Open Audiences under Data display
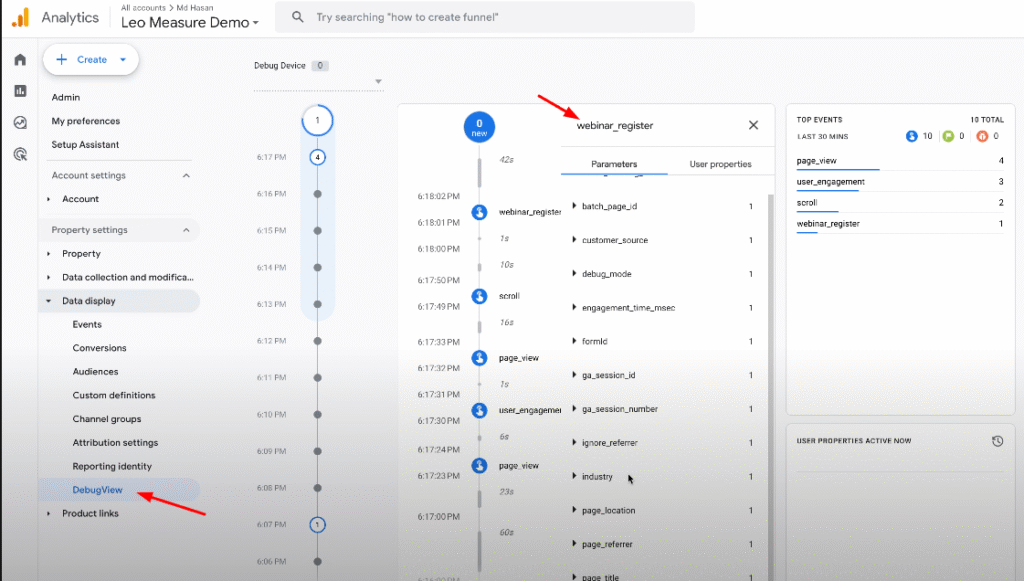This screenshot has height=581, width=1024. (x=95, y=371)
